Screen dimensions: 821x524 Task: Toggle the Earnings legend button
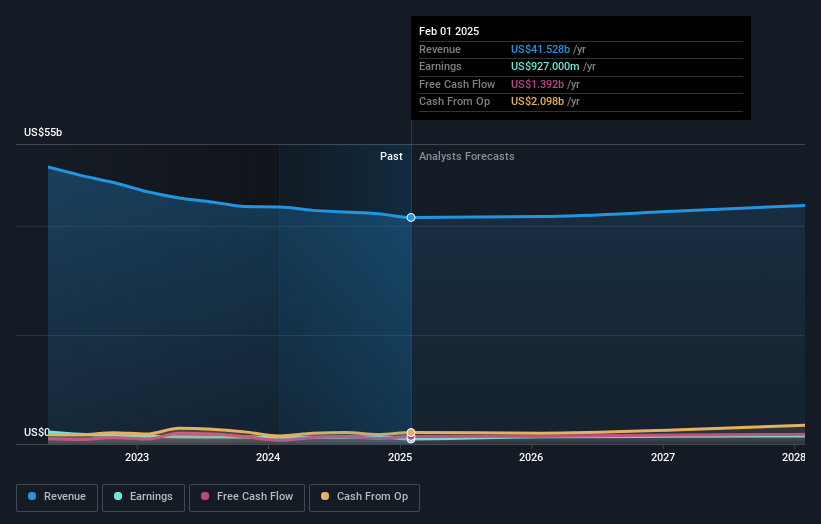point(143,497)
